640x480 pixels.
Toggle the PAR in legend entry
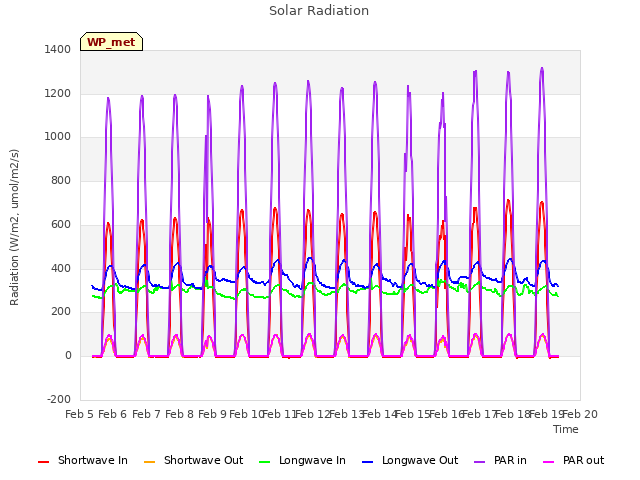point(500,460)
